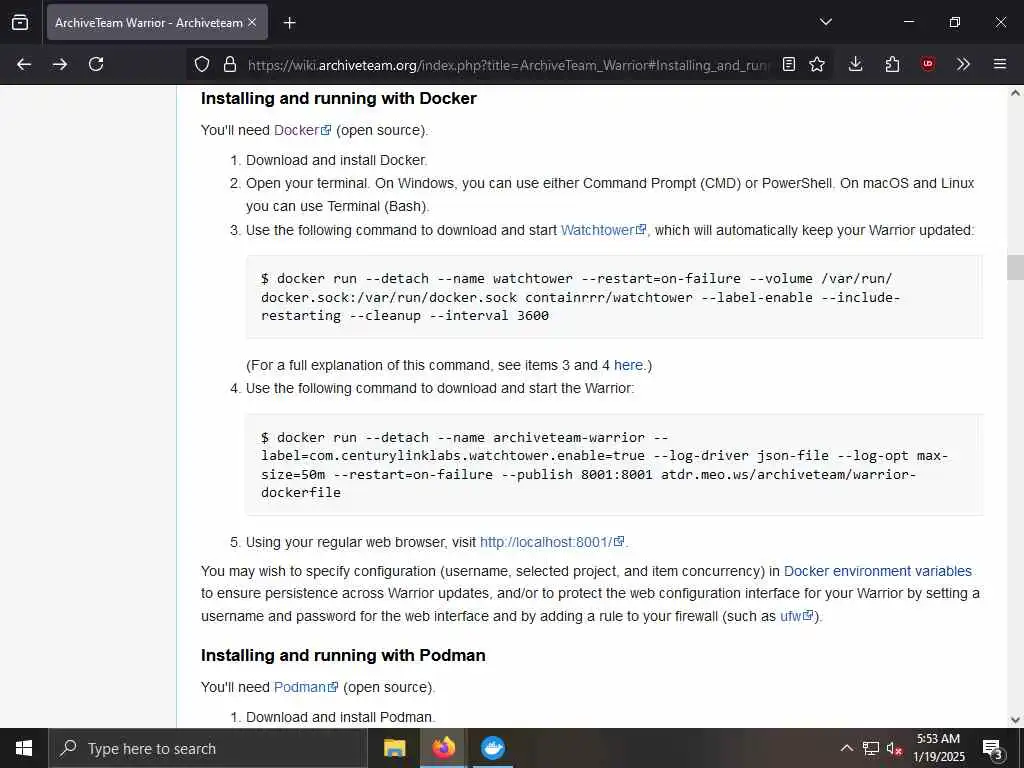This screenshot has width=1024, height=768.
Task: Expand the list all tabs chevron
Action: 825,22
